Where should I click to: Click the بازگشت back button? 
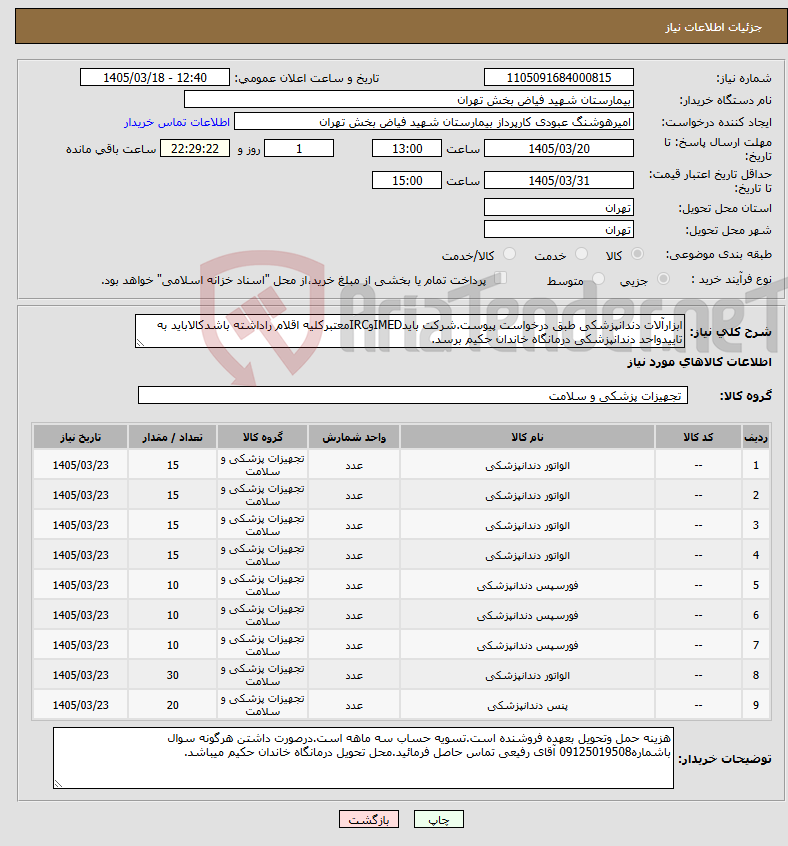369,820
